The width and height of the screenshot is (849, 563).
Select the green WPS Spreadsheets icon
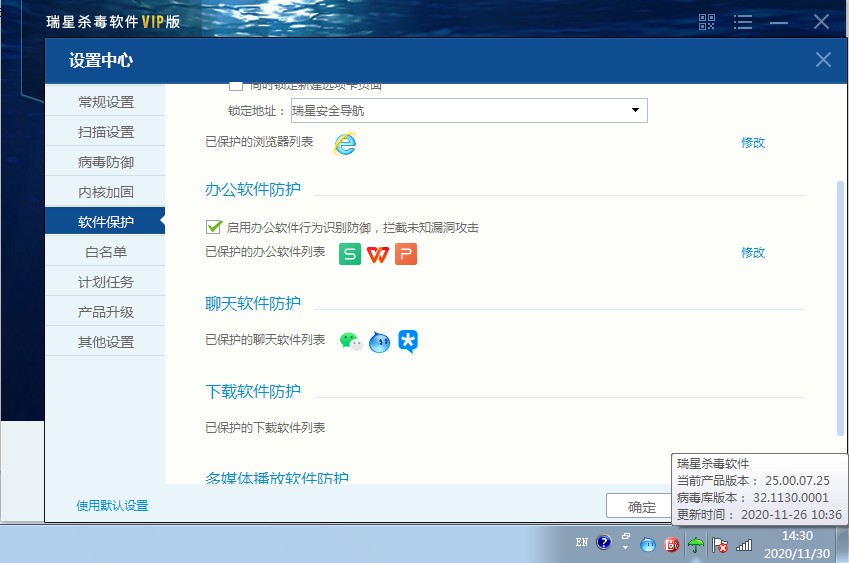point(350,254)
